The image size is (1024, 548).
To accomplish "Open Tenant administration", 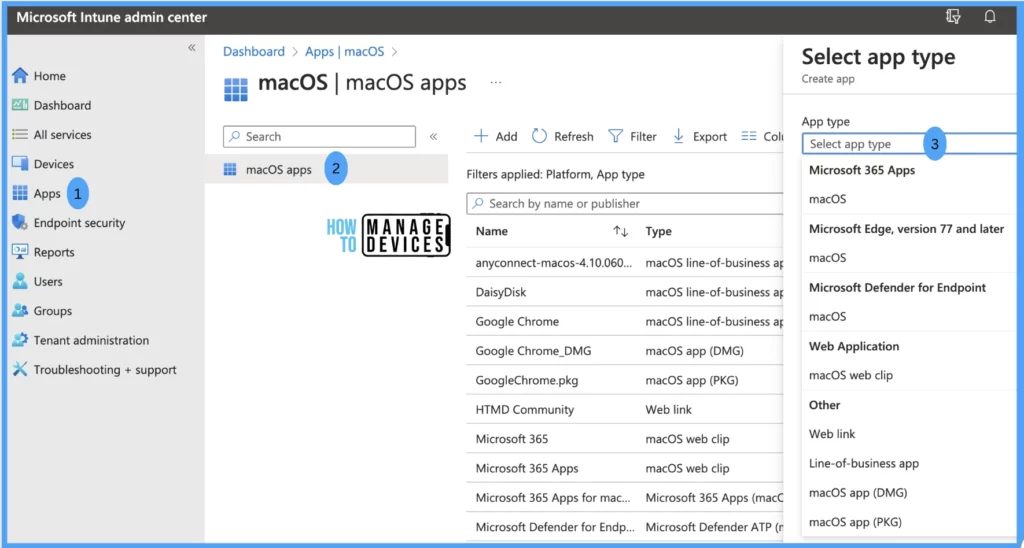I will coord(91,340).
